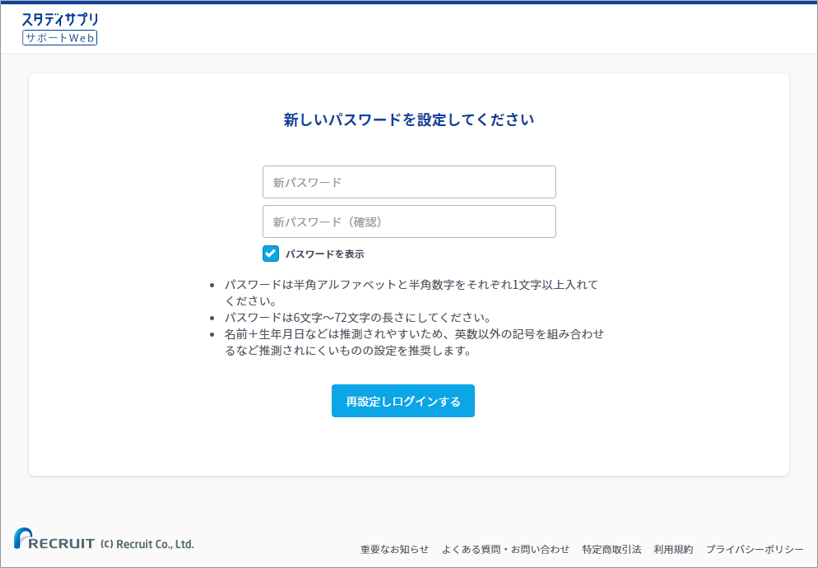Click the (C) Recruit Co., Ltd. copyright text

[147, 544]
